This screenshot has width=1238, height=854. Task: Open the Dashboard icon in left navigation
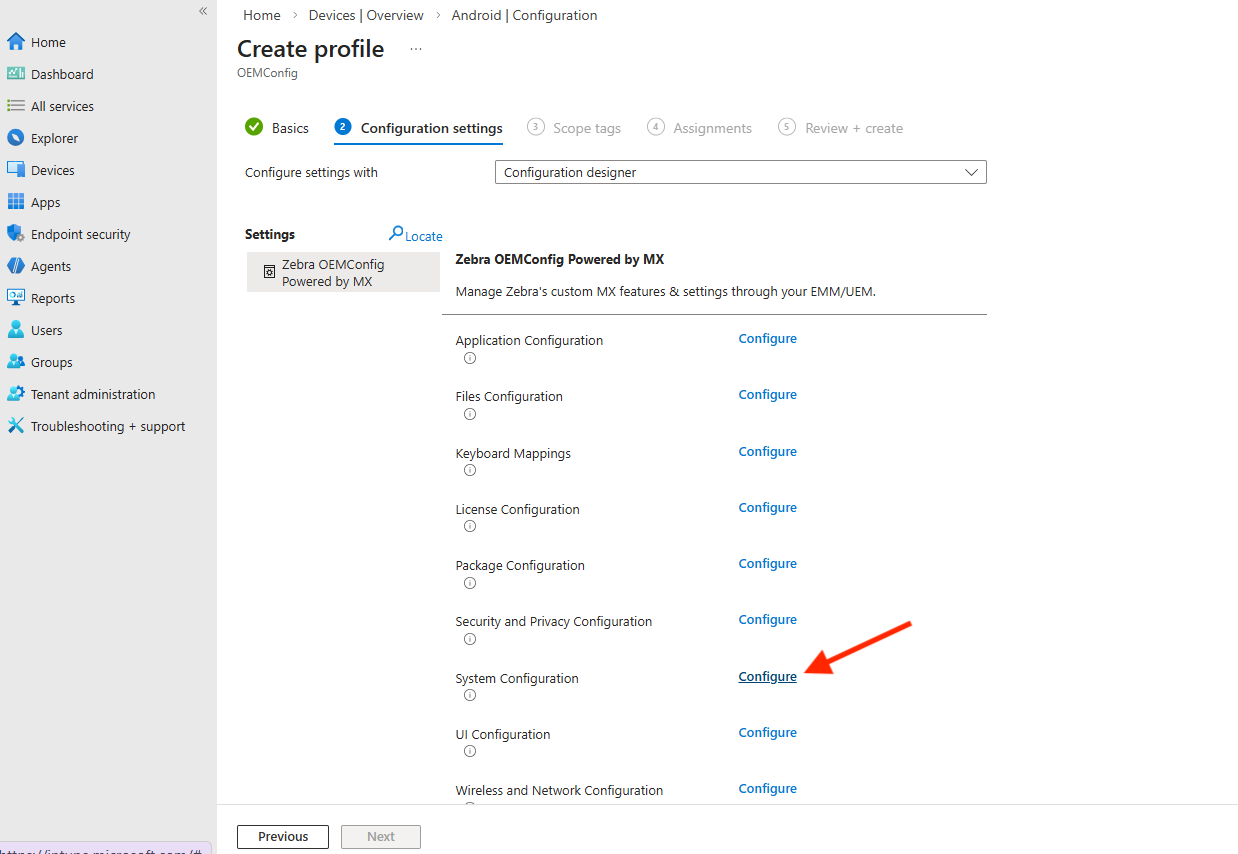(x=16, y=74)
